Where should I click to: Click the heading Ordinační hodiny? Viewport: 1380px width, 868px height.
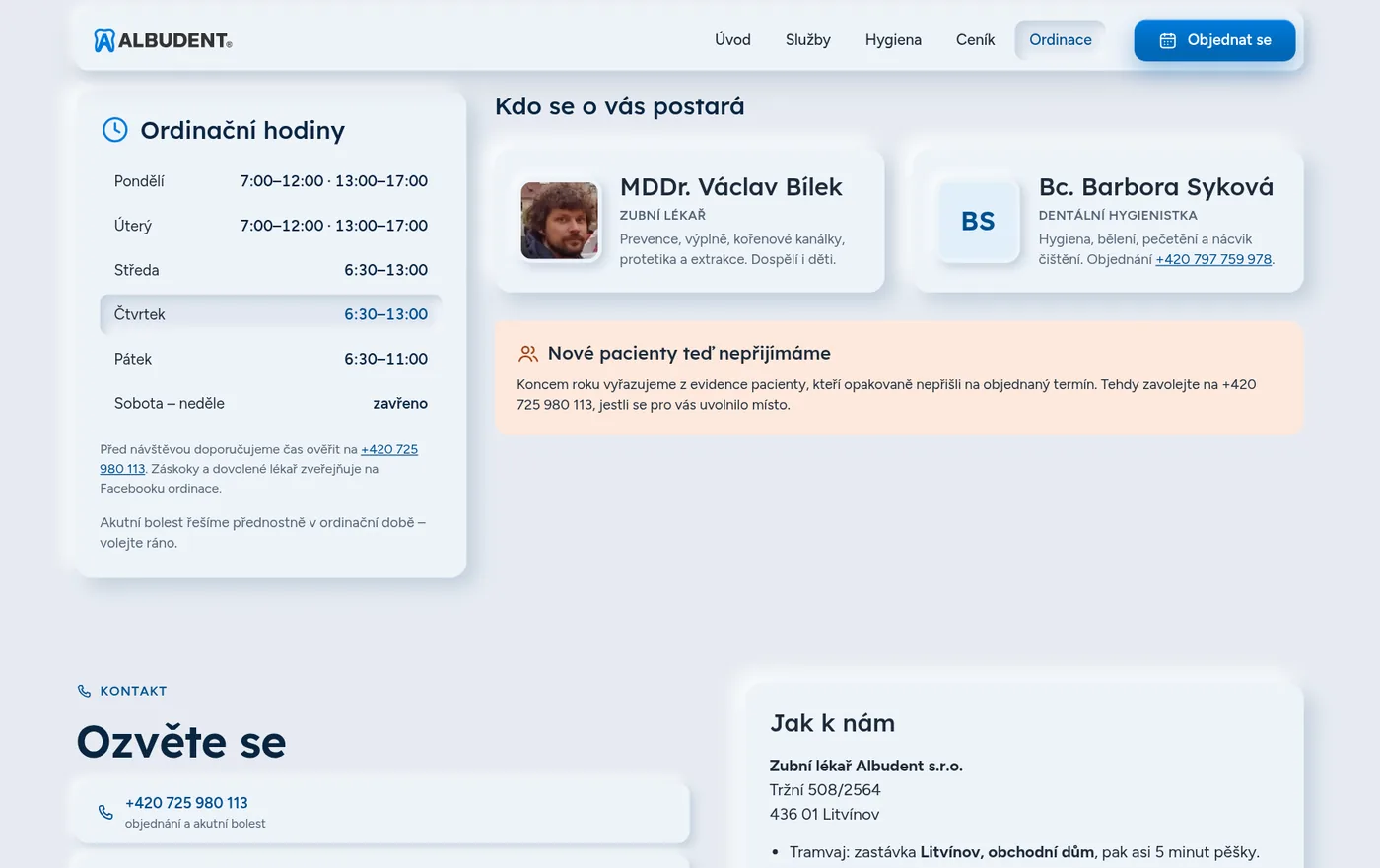tap(242, 130)
